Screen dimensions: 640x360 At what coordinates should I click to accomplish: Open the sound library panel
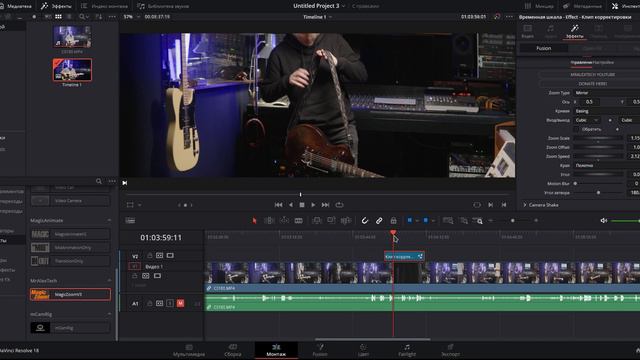[163, 6]
